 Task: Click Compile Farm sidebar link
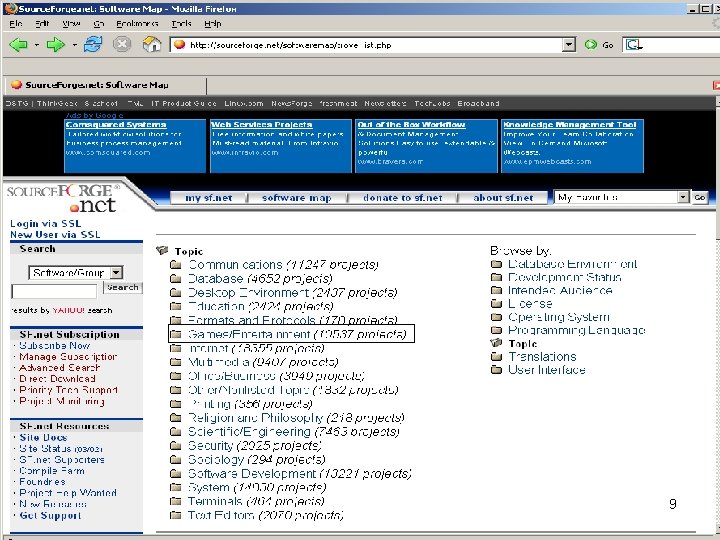(x=51, y=471)
